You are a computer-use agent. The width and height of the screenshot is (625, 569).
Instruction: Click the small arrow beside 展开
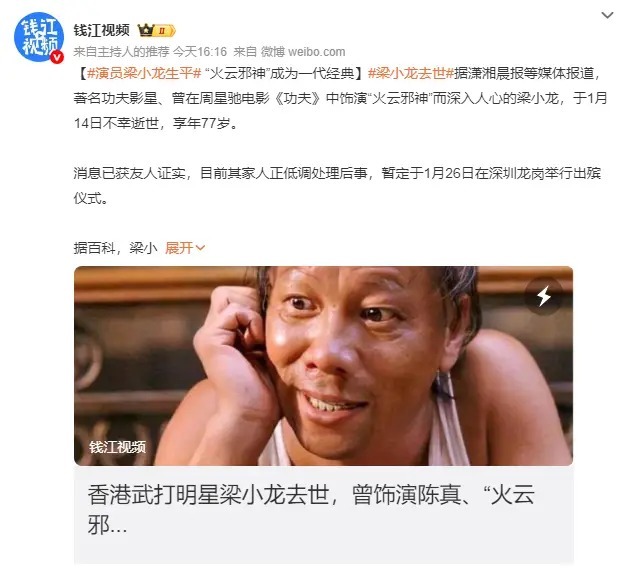pos(200,248)
